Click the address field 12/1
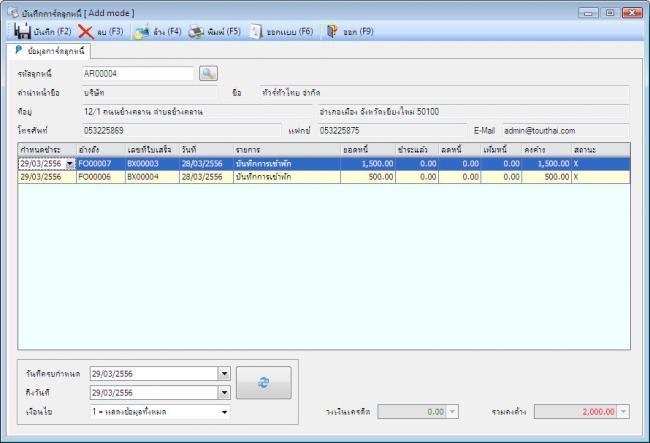 197,111
